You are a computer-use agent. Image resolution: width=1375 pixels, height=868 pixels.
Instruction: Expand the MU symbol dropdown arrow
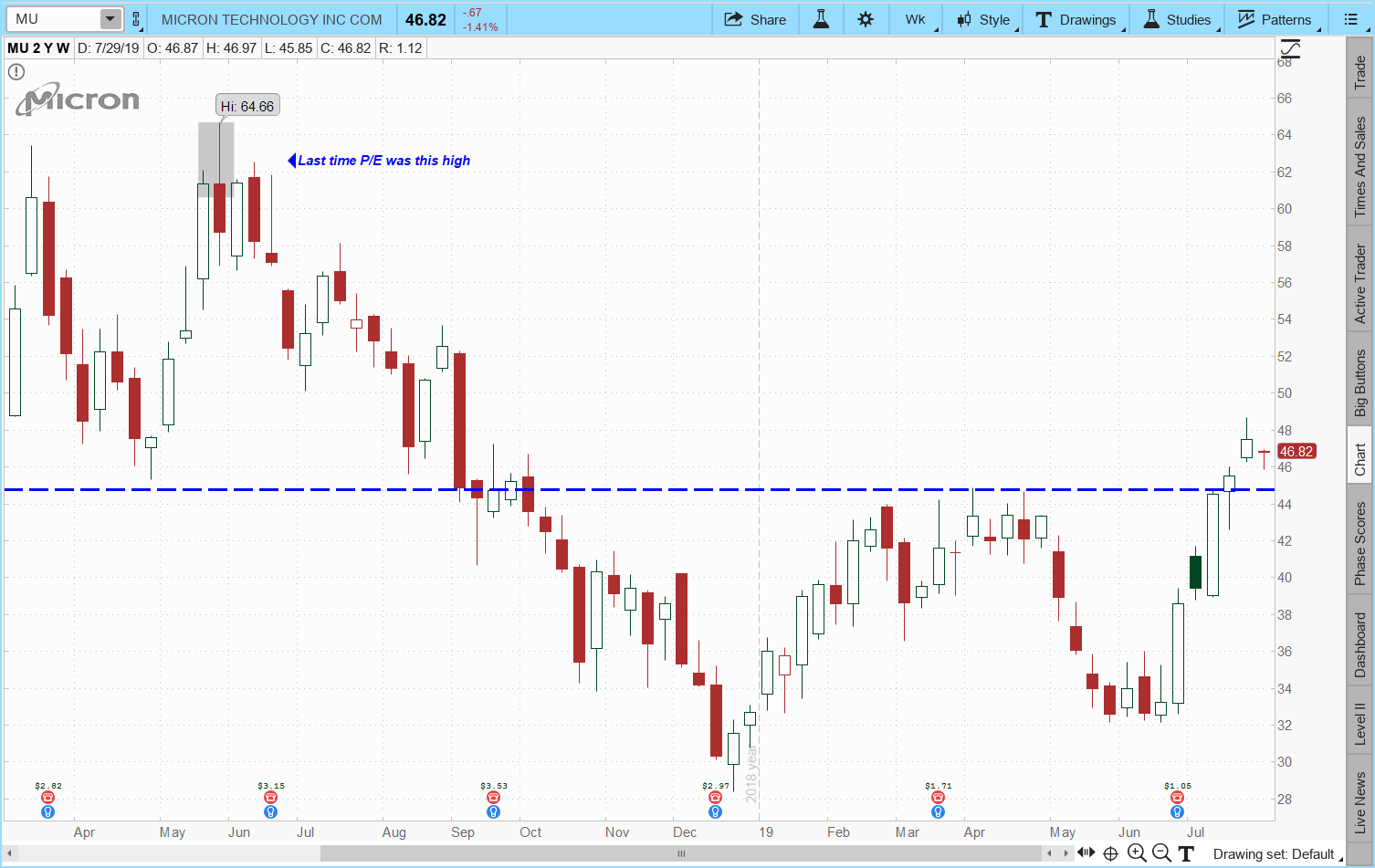pyautogui.click(x=110, y=19)
